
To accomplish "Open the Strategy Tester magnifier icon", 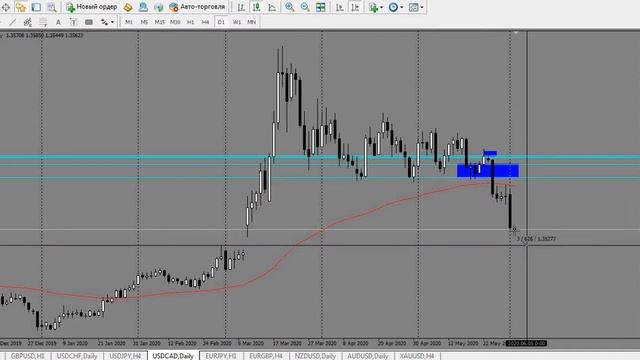I will (51, 7).
